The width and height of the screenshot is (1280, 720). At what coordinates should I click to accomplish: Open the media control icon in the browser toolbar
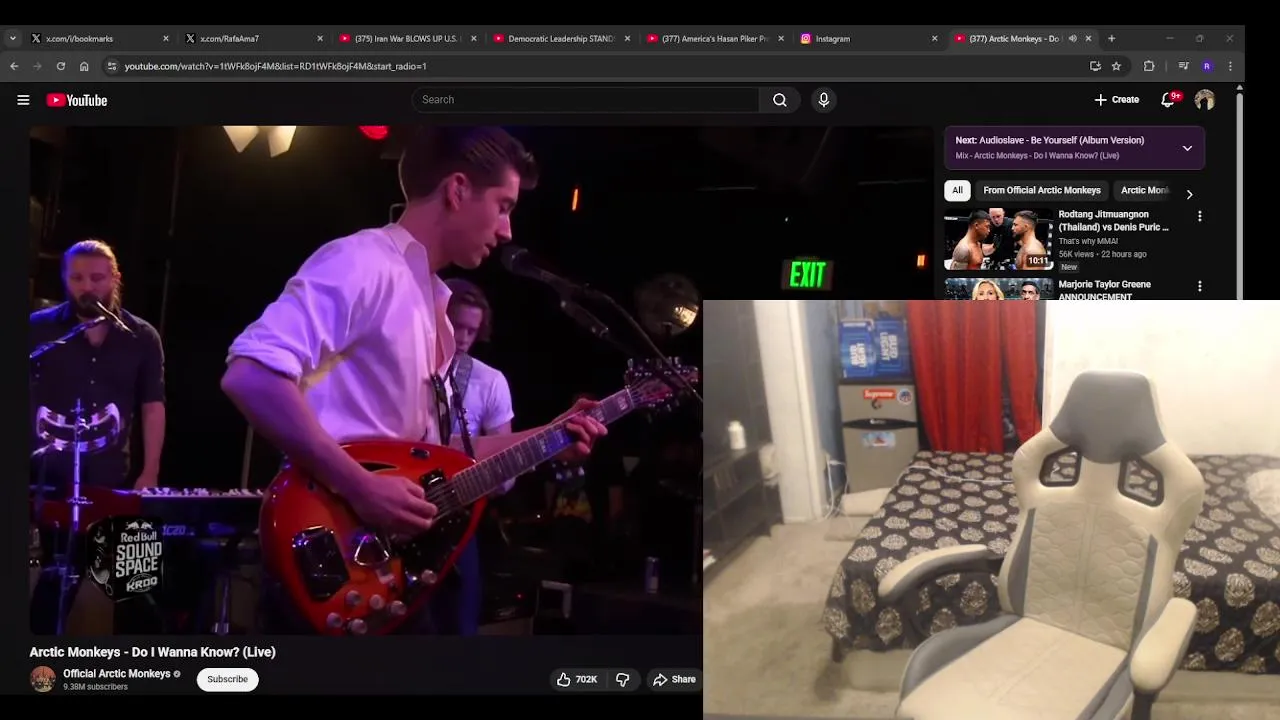coord(1183,66)
